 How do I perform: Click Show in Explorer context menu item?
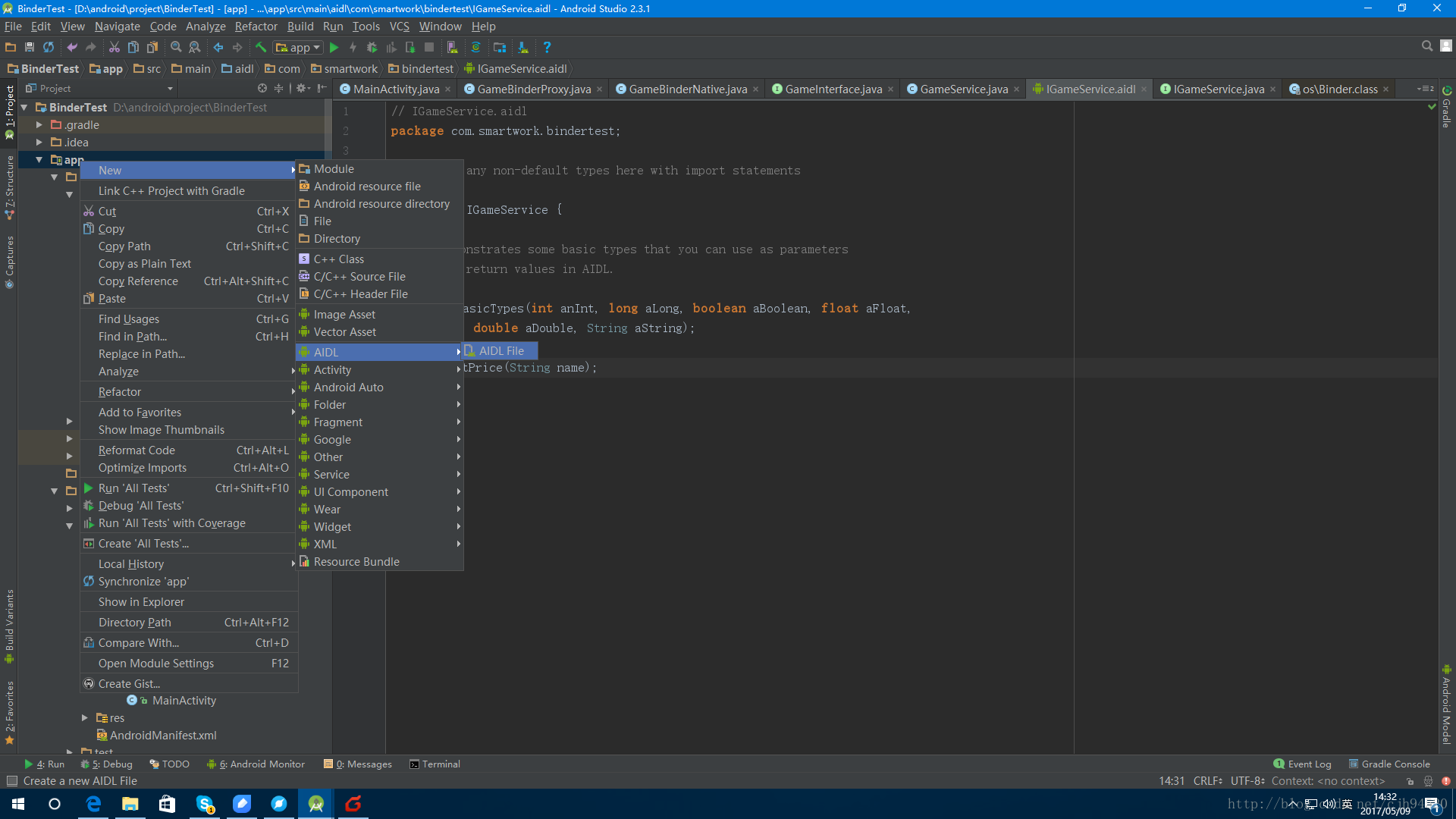(189, 601)
